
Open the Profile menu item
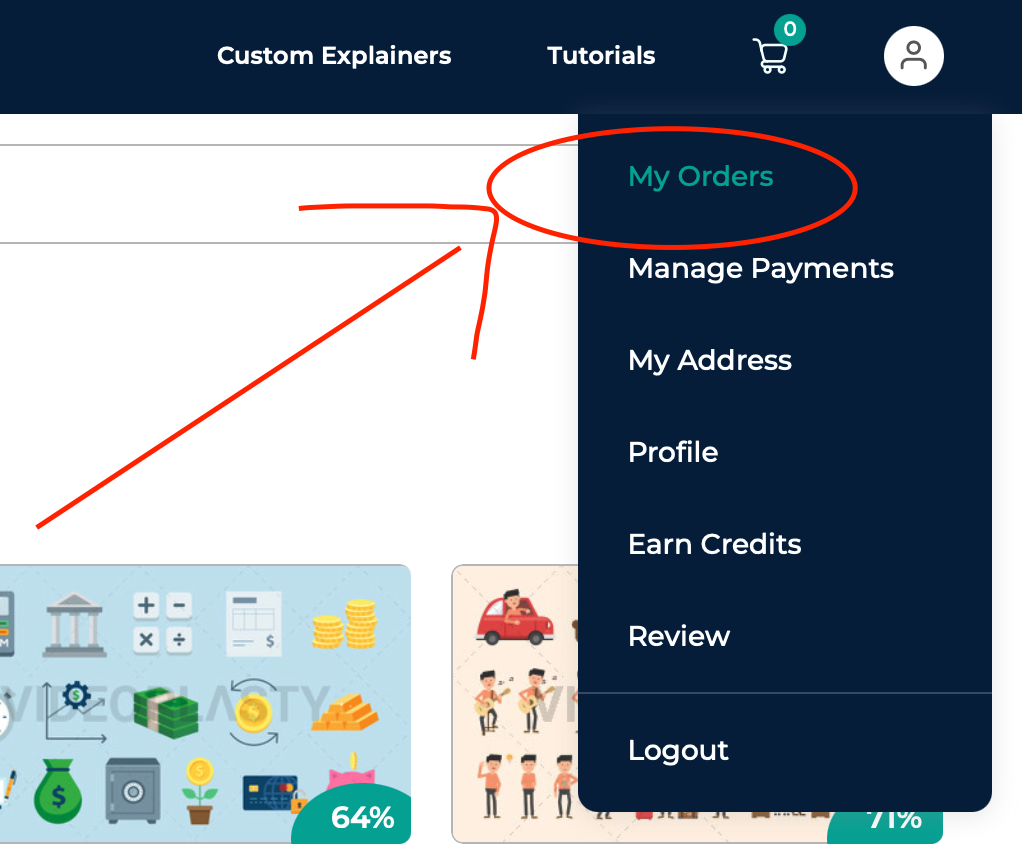[673, 452]
